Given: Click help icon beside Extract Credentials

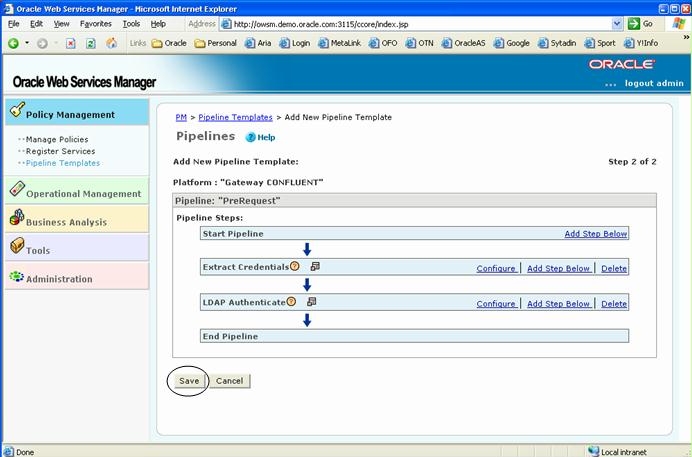Looking at the screenshot, I should coord(295,267).
